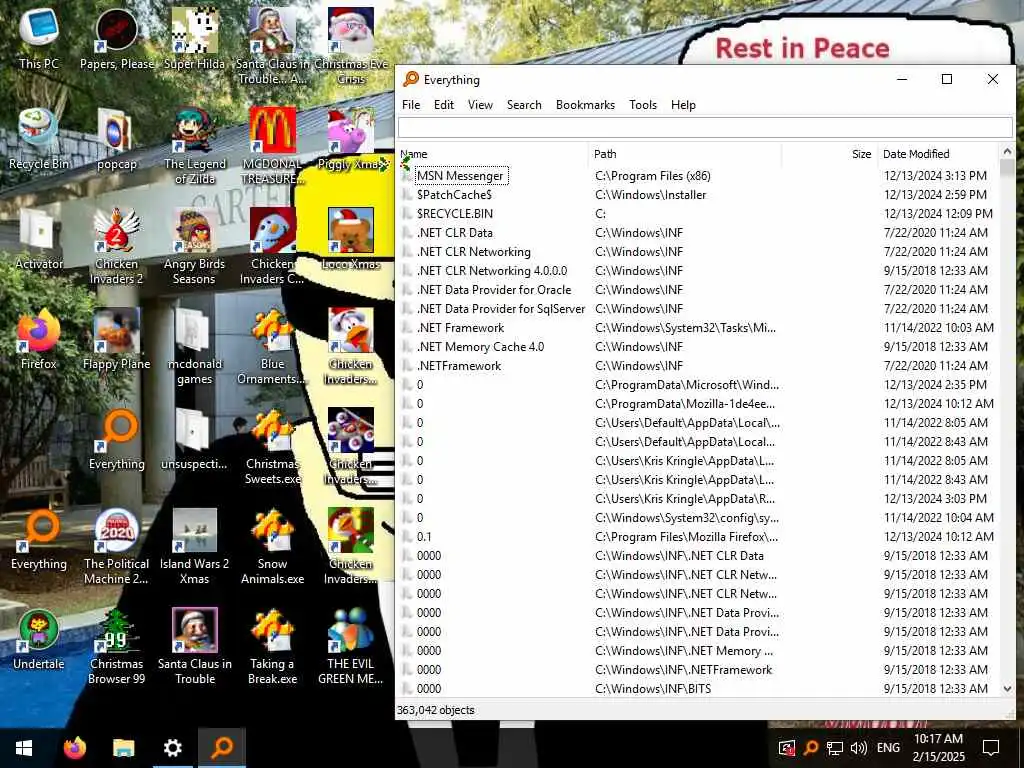The image size is (1024, 768).
Task: Open the Tools menu
Action: (643, 104)
